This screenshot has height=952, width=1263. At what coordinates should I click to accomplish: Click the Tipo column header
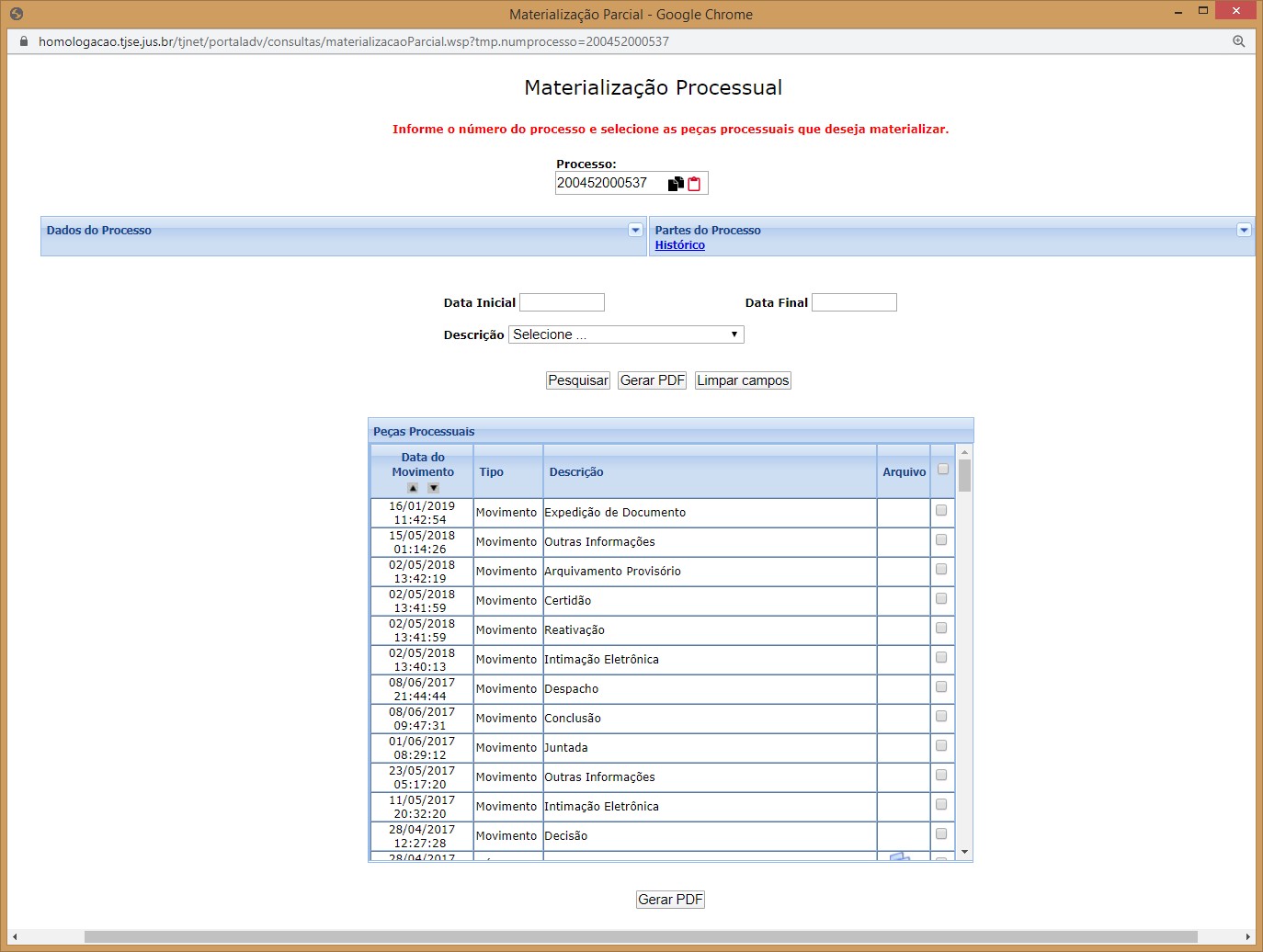(x=491, y=472)
